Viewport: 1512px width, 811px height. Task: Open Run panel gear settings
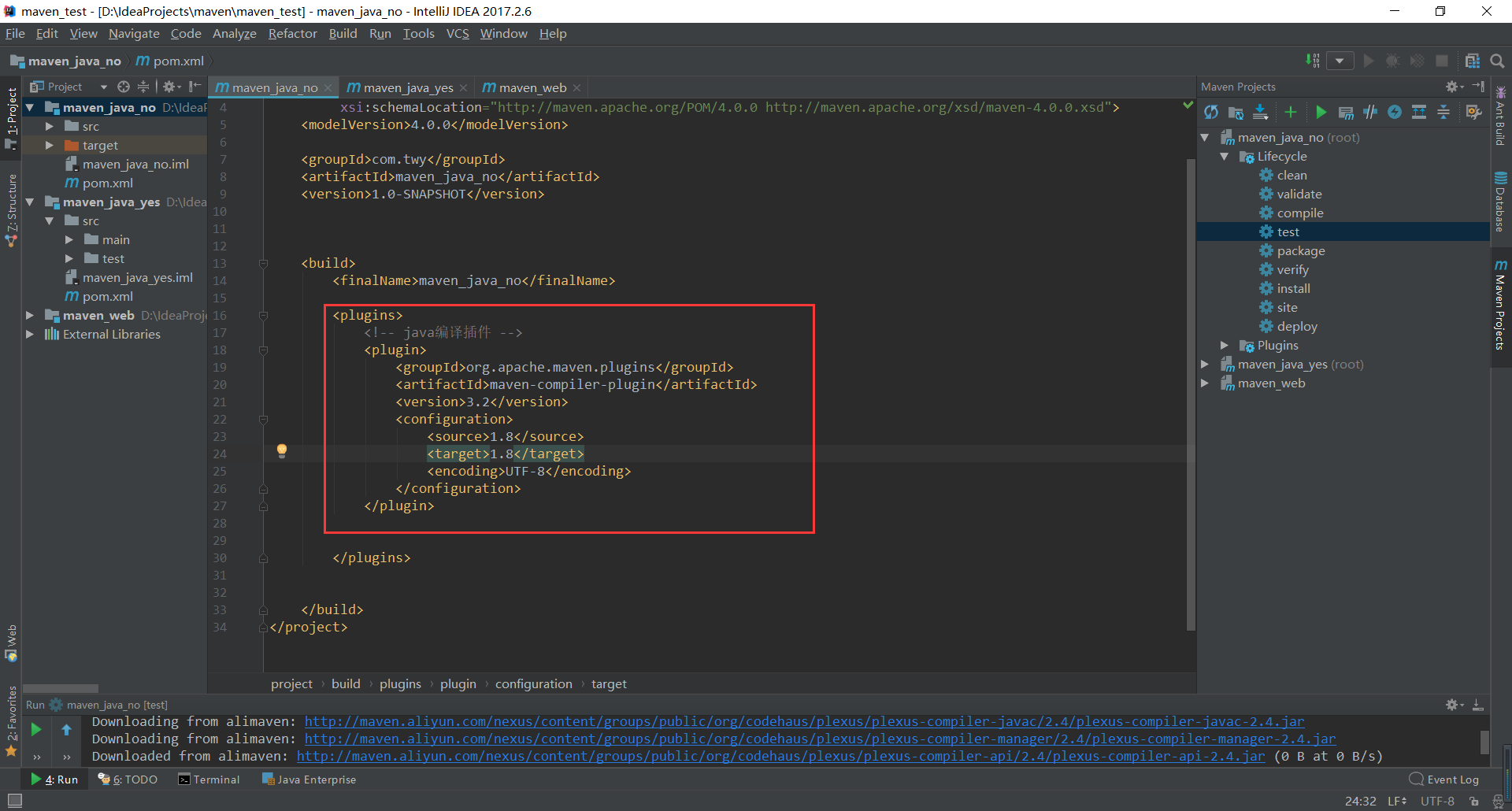1454,705
